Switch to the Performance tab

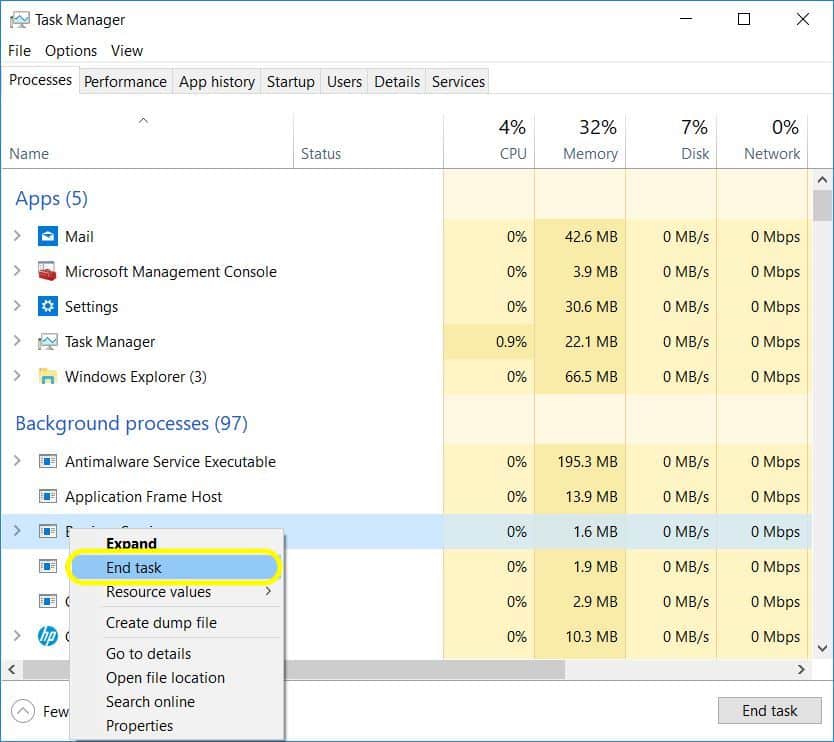click(125, 82)
